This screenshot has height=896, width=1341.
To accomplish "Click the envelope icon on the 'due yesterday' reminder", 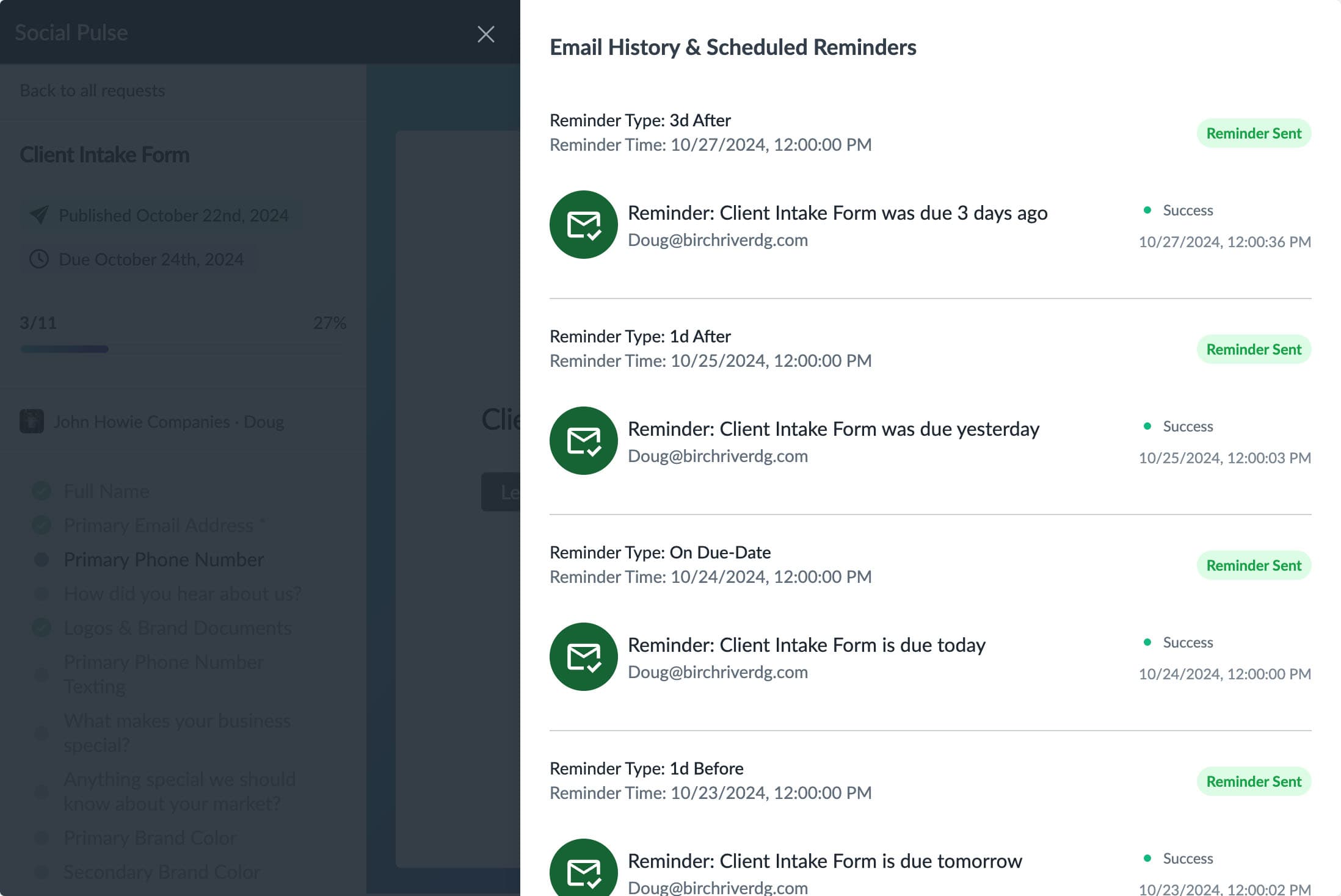I will coord(583,440).
